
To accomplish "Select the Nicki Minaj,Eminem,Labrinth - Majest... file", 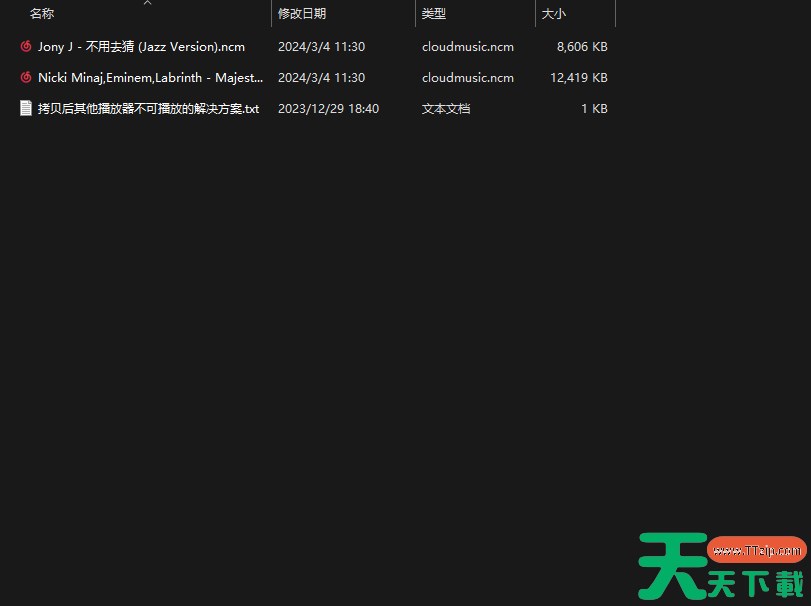I will pos(151,78).
